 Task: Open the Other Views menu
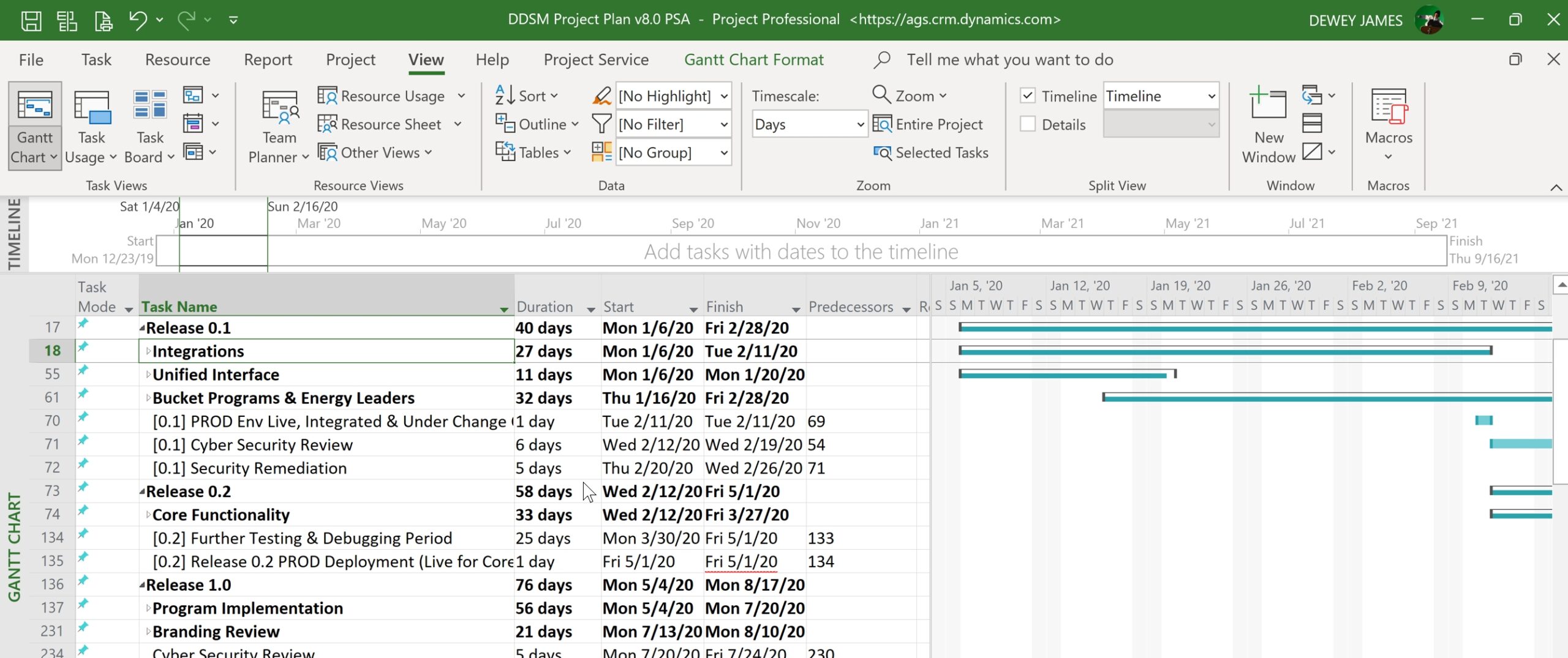375,152
